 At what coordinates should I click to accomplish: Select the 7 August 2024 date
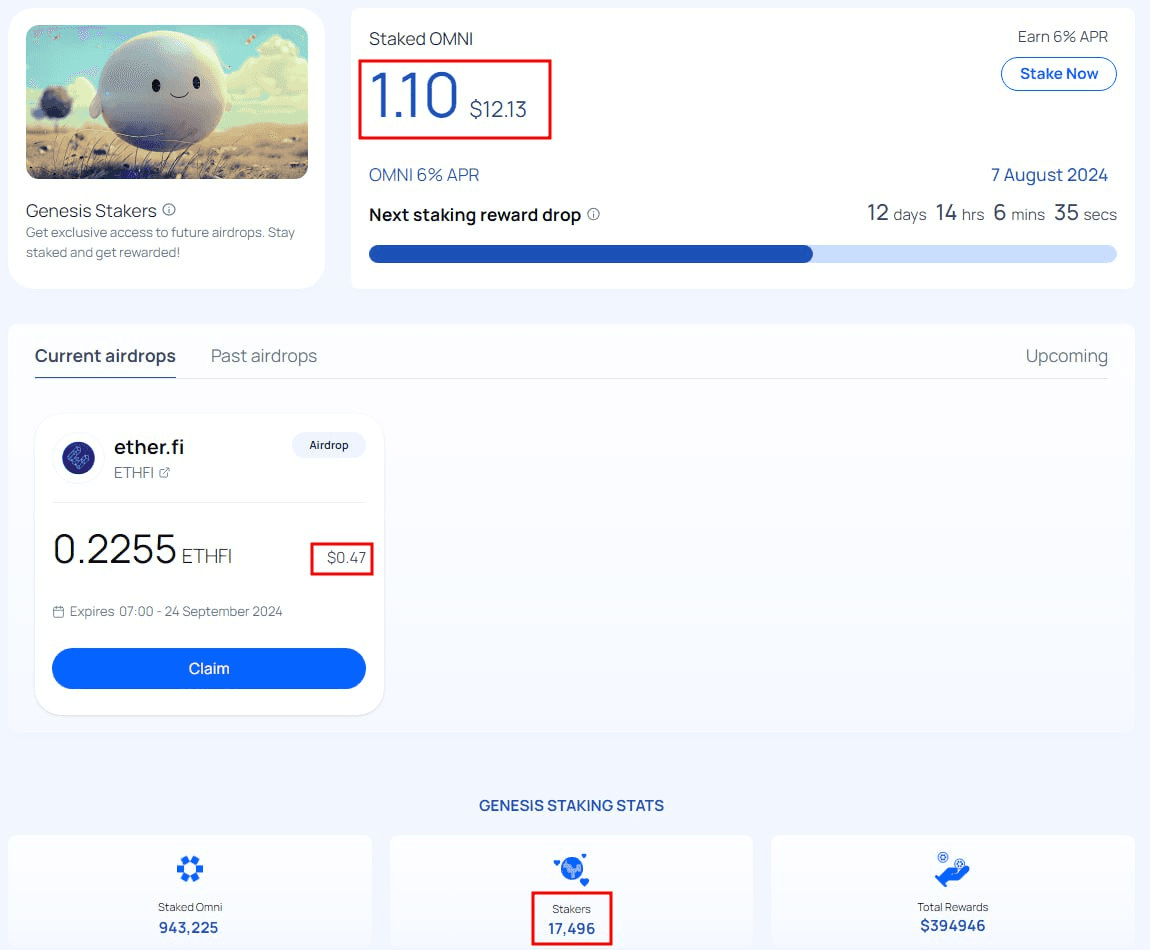pos(1049,175)
